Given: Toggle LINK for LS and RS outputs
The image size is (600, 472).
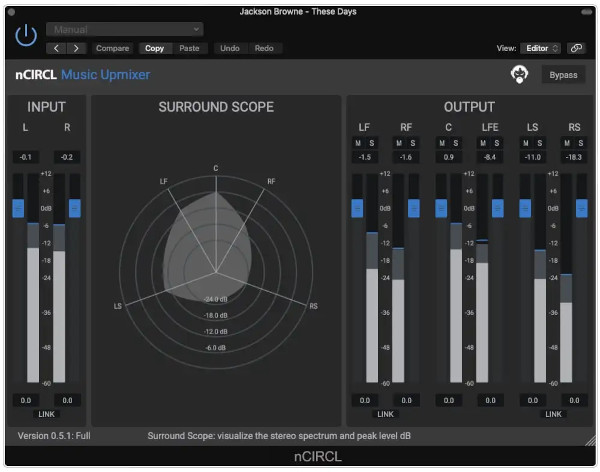Looking at the screenshot, I should (553, 414).
